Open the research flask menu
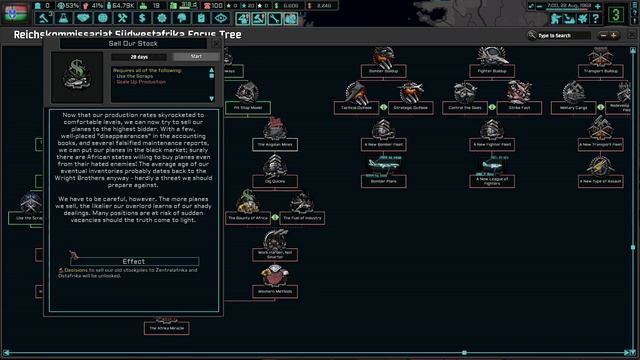640x360 pixels. click(63, 18)
